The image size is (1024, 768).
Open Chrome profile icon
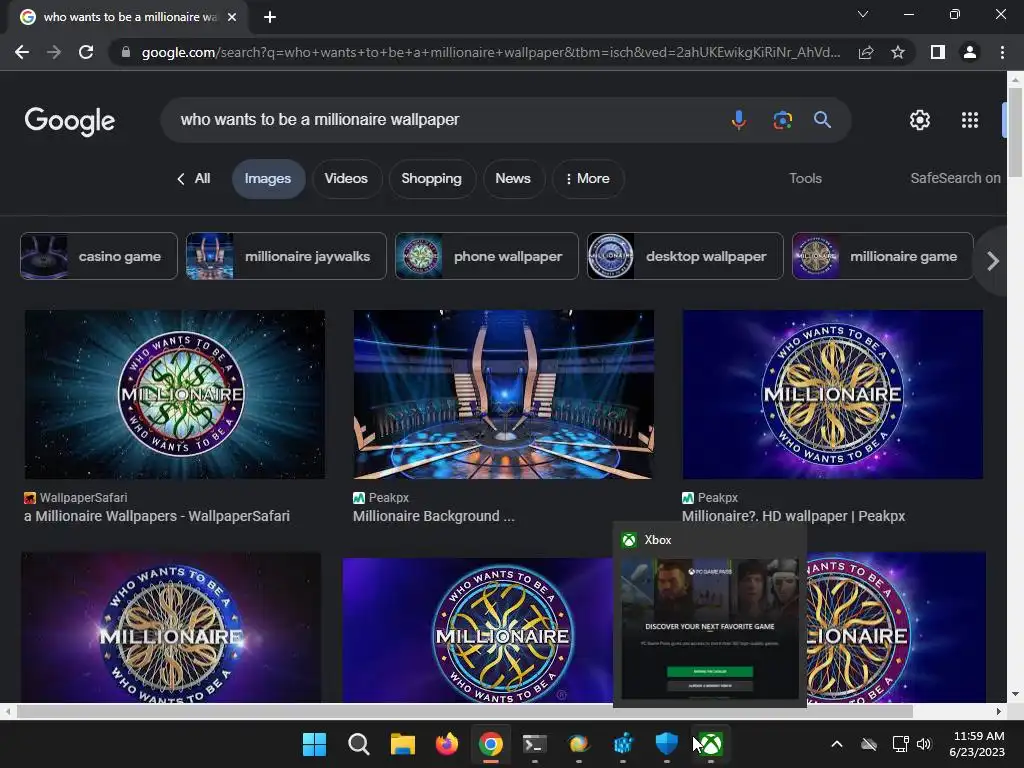970,52
